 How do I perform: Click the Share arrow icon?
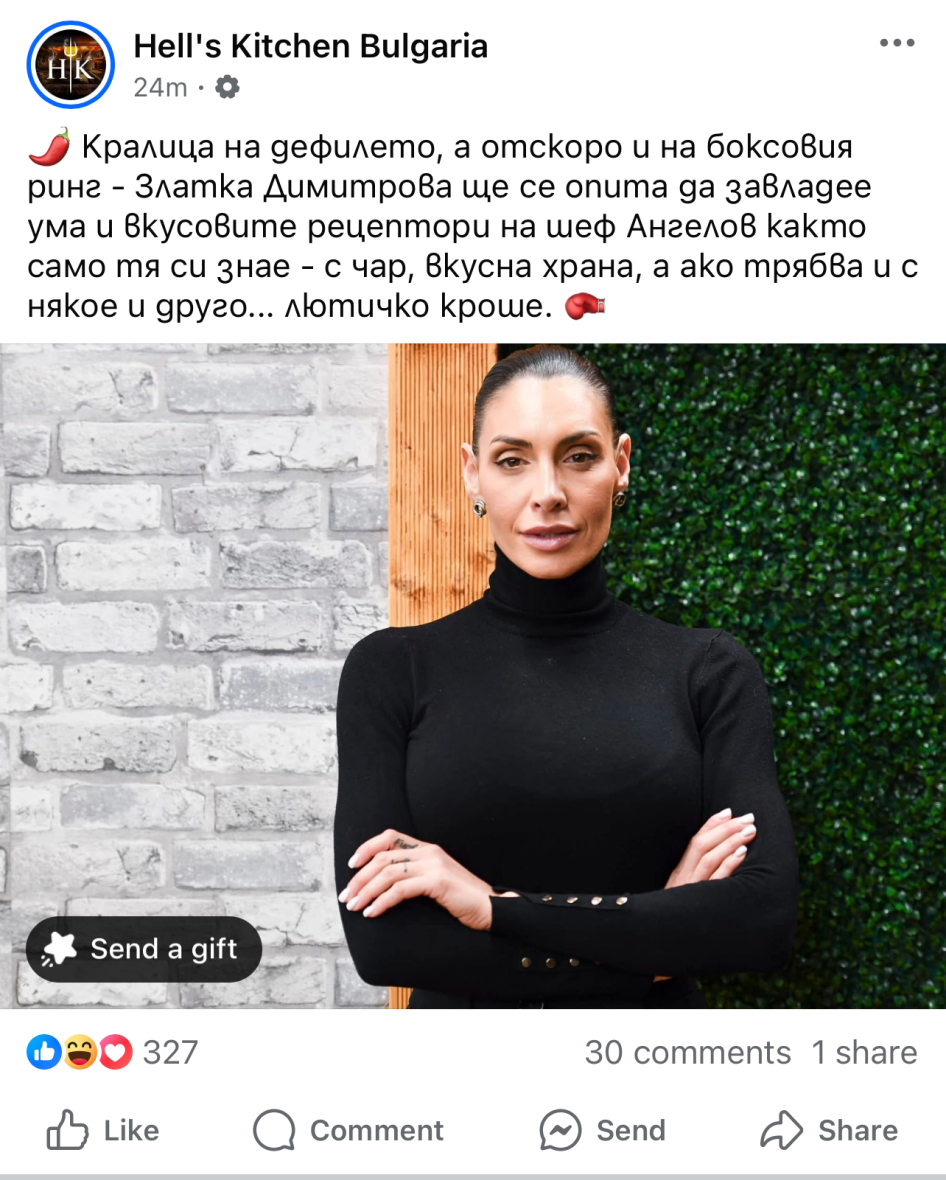click(781, 1130)
